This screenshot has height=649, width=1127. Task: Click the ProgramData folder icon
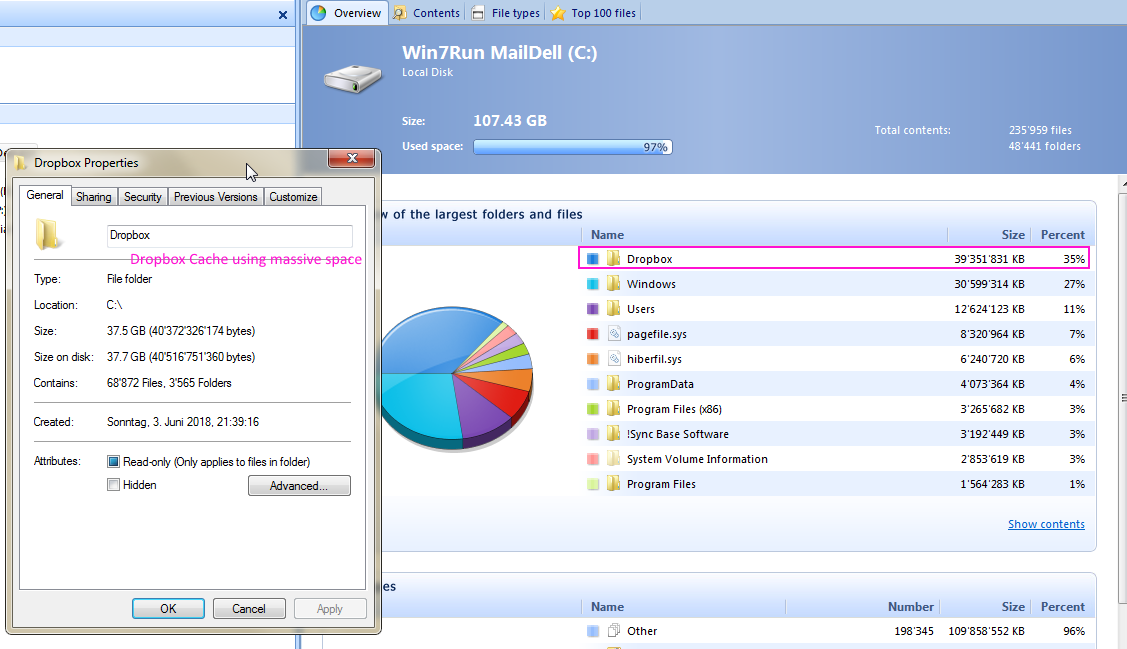[613, 384]
